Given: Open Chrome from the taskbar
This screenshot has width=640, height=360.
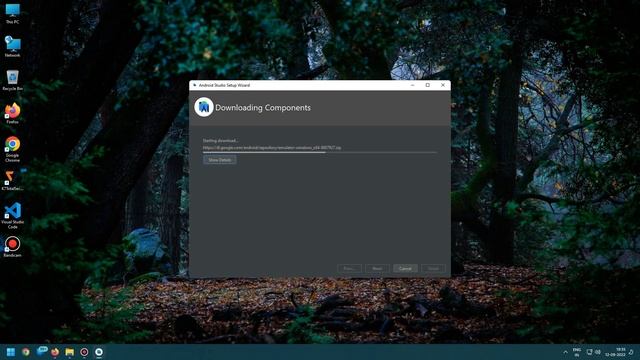Looking at the screenshot, I should click(x=26, y=352).
